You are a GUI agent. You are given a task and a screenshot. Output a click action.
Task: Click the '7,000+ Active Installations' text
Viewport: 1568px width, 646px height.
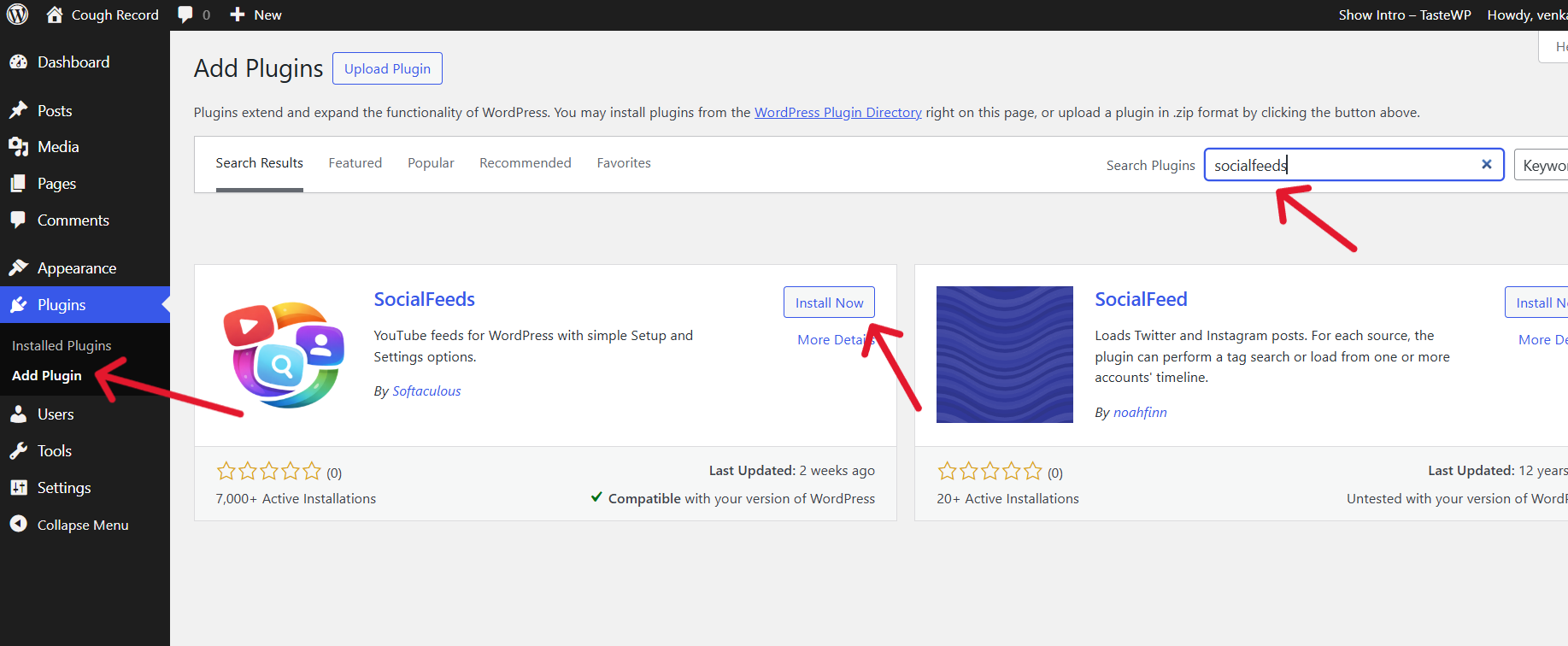(x=296, y=498)
